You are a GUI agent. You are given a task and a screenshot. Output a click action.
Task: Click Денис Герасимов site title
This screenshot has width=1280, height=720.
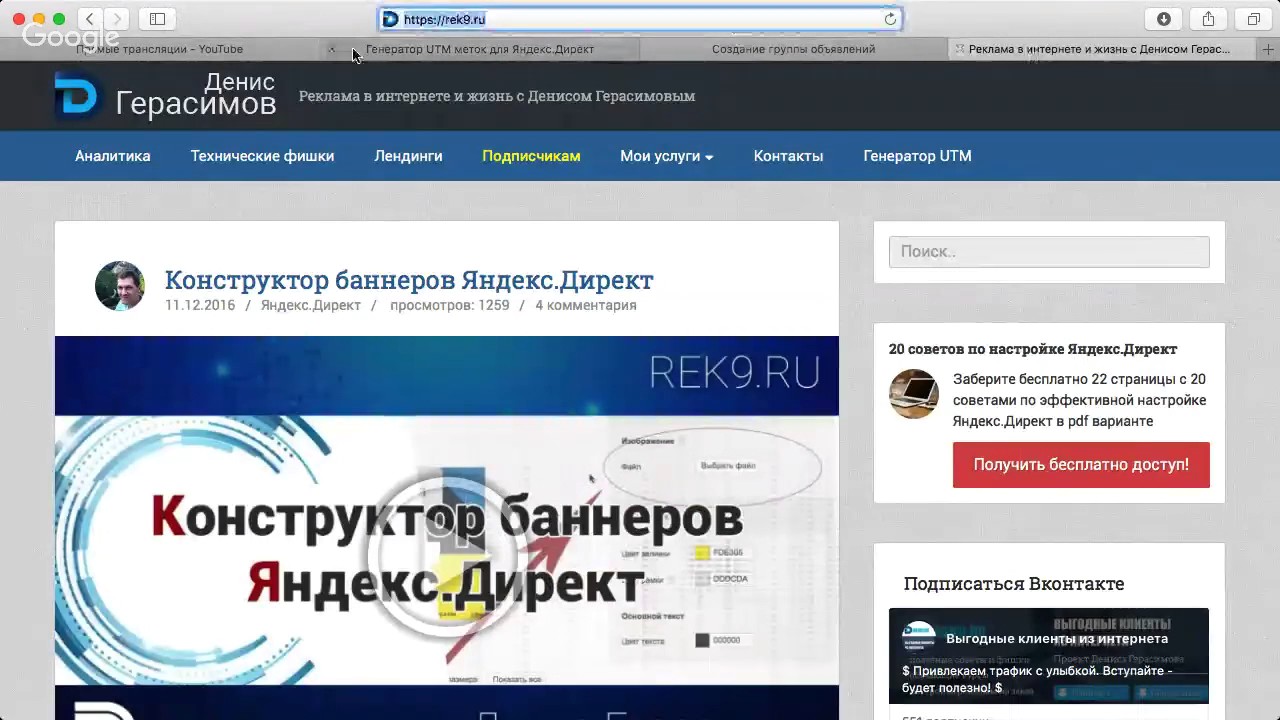tap(196, 93)
